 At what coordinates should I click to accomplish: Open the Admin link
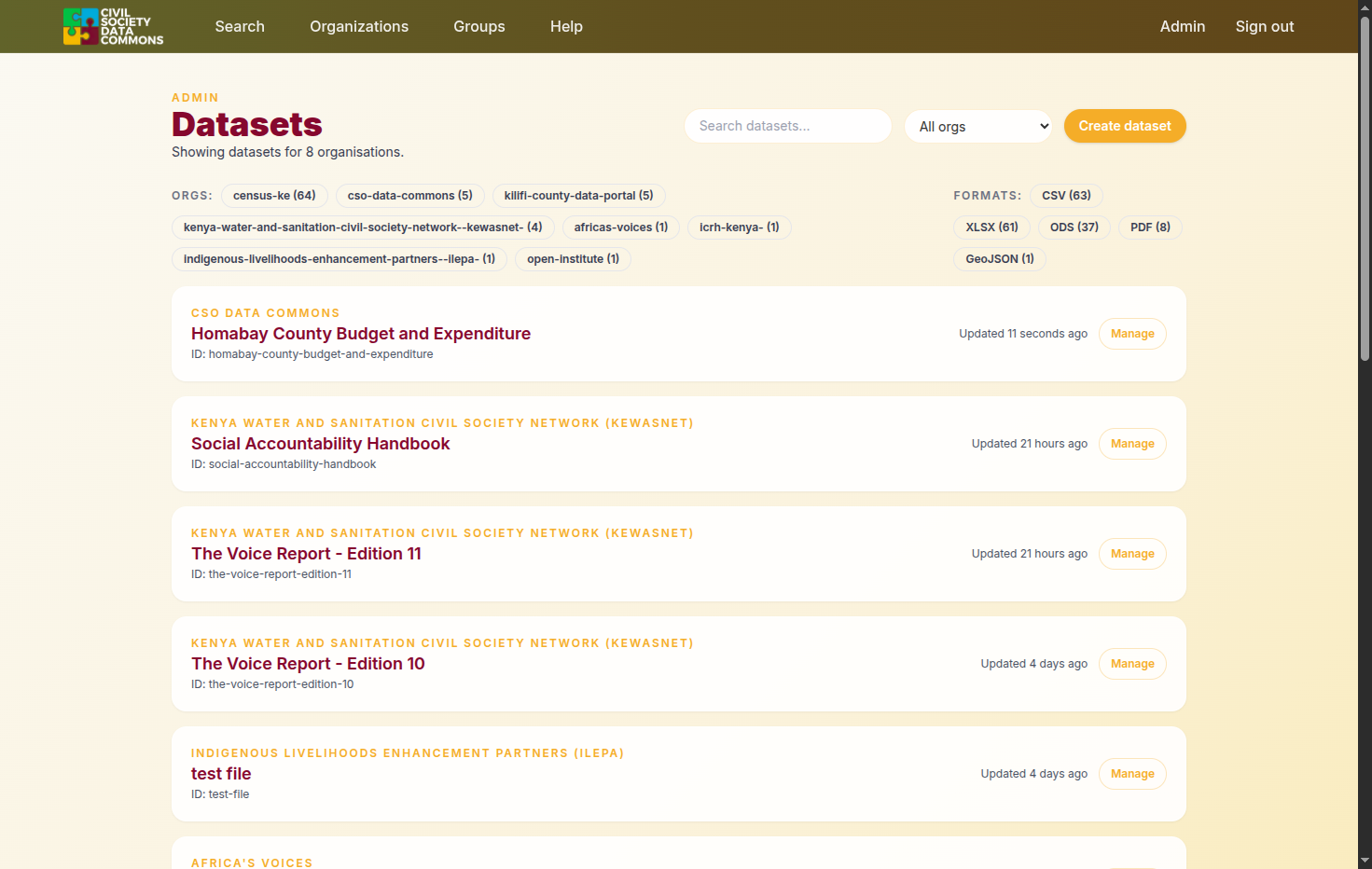(x=1183, y=26)
